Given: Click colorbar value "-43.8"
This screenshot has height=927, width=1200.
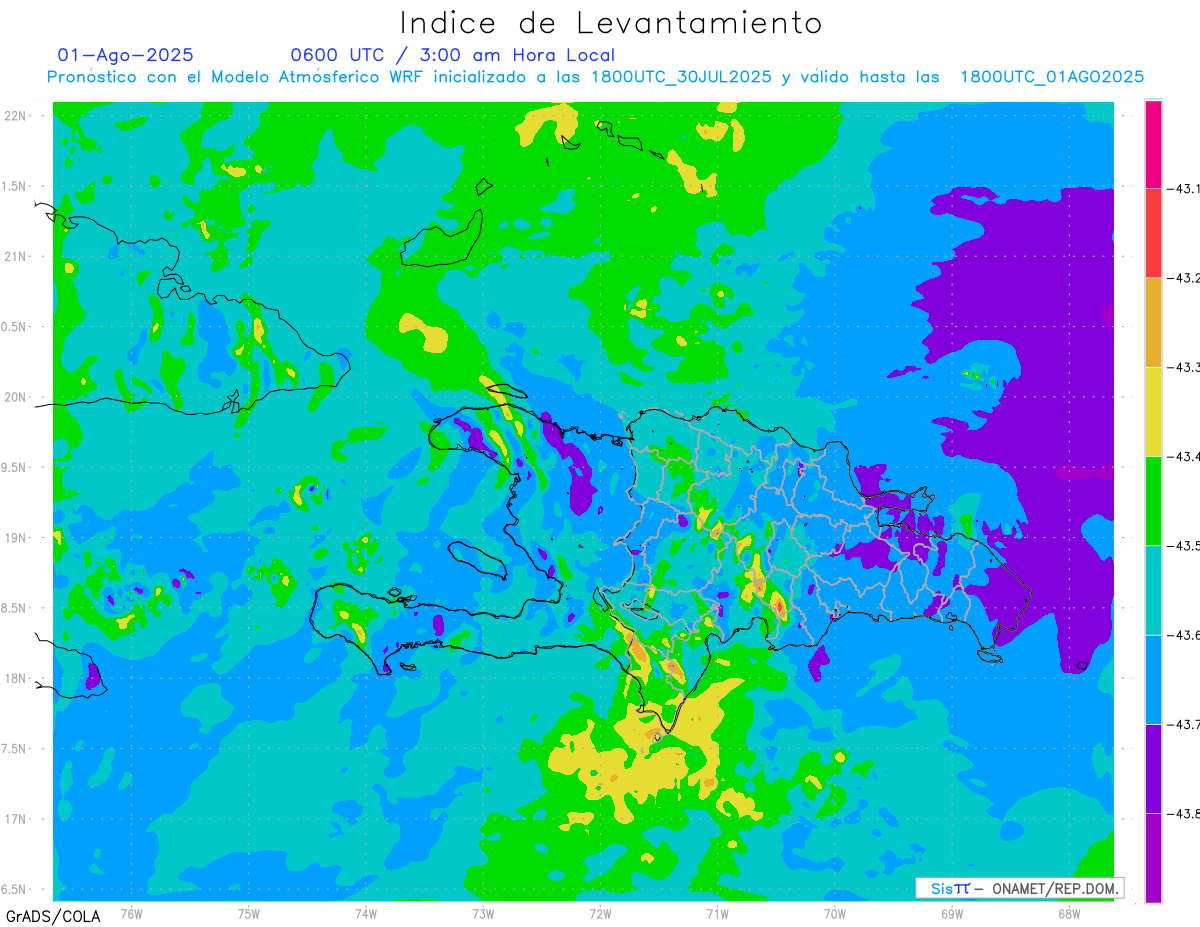Looking at the screenshot, I should 1182,814.
